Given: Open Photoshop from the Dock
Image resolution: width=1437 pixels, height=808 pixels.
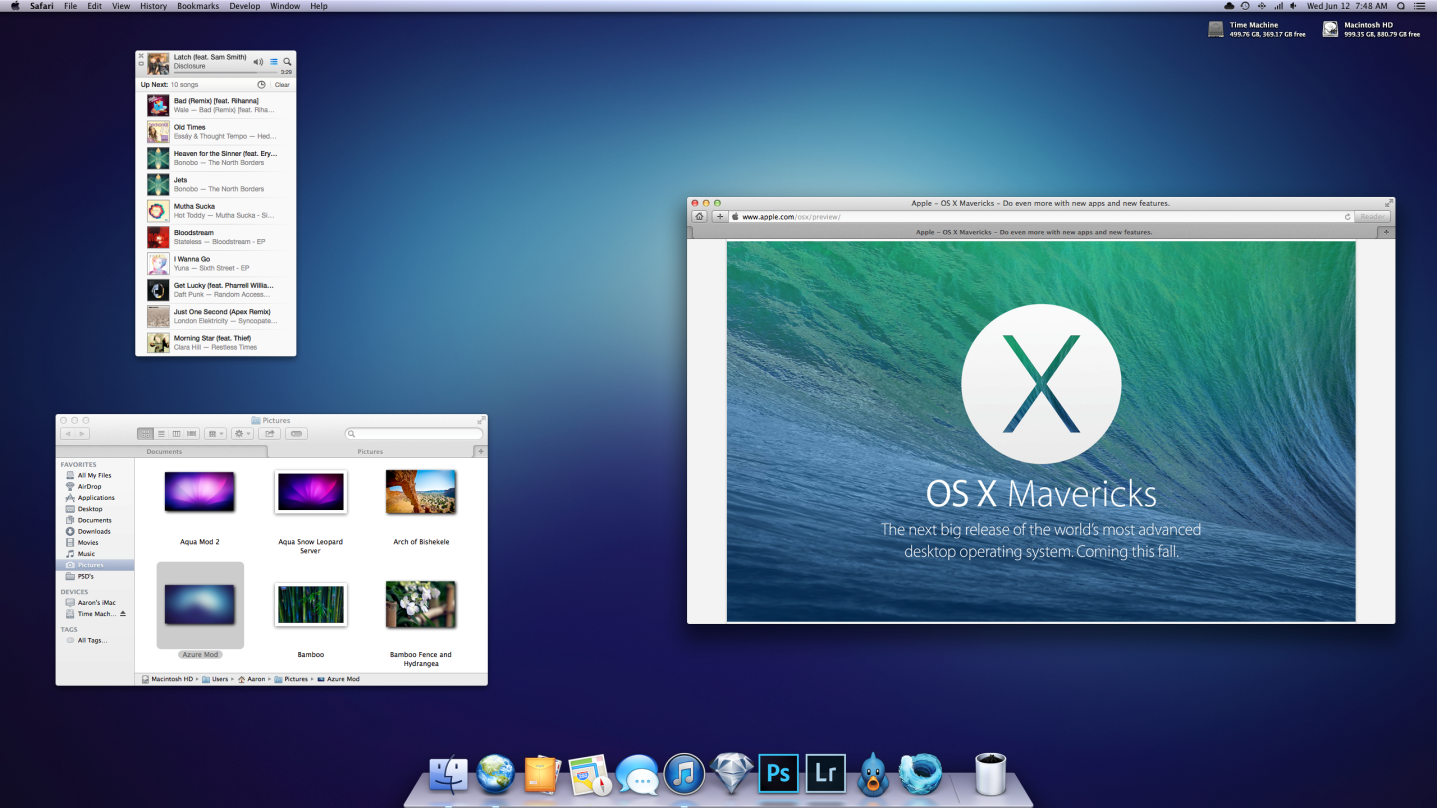Looking at the screenshot, I should (x=778, y=774).
